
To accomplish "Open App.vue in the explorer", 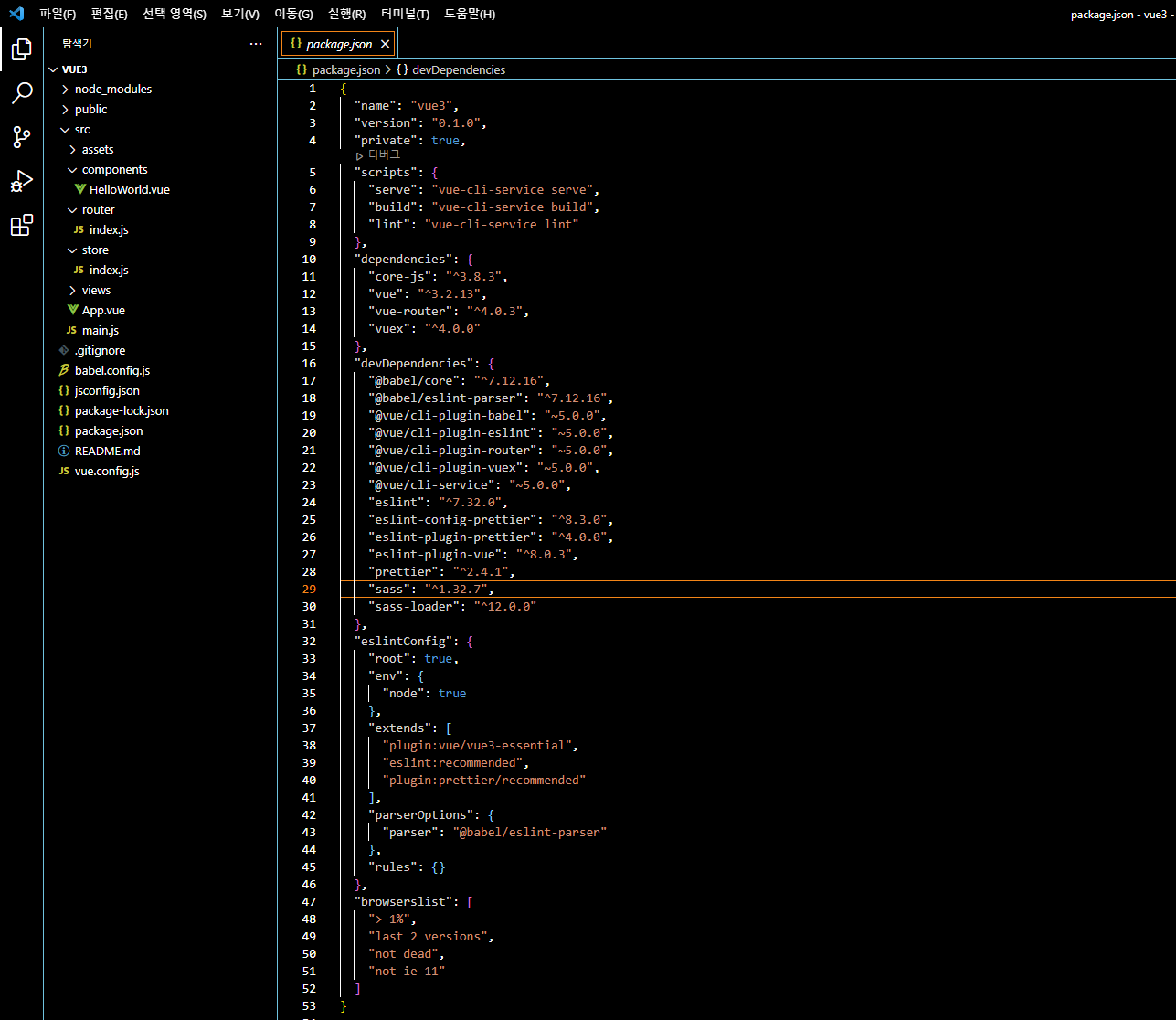I will 103,310.
